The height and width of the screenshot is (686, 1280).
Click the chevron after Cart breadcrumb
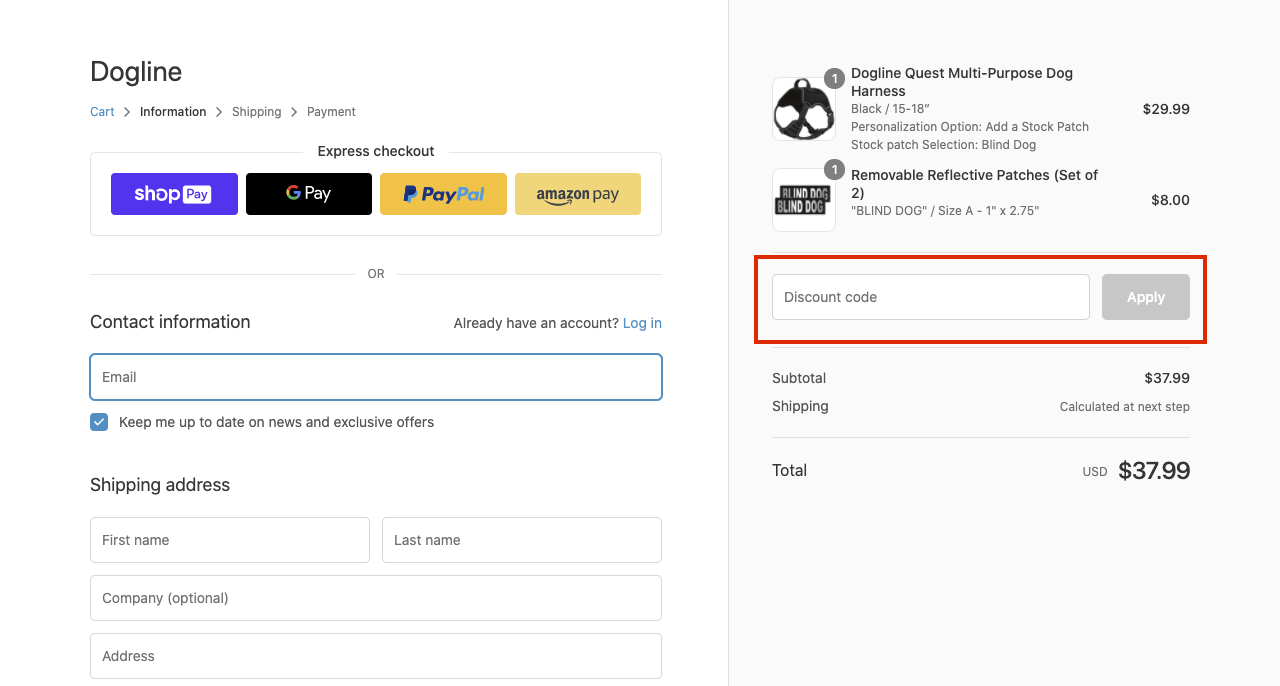(127, 112)
